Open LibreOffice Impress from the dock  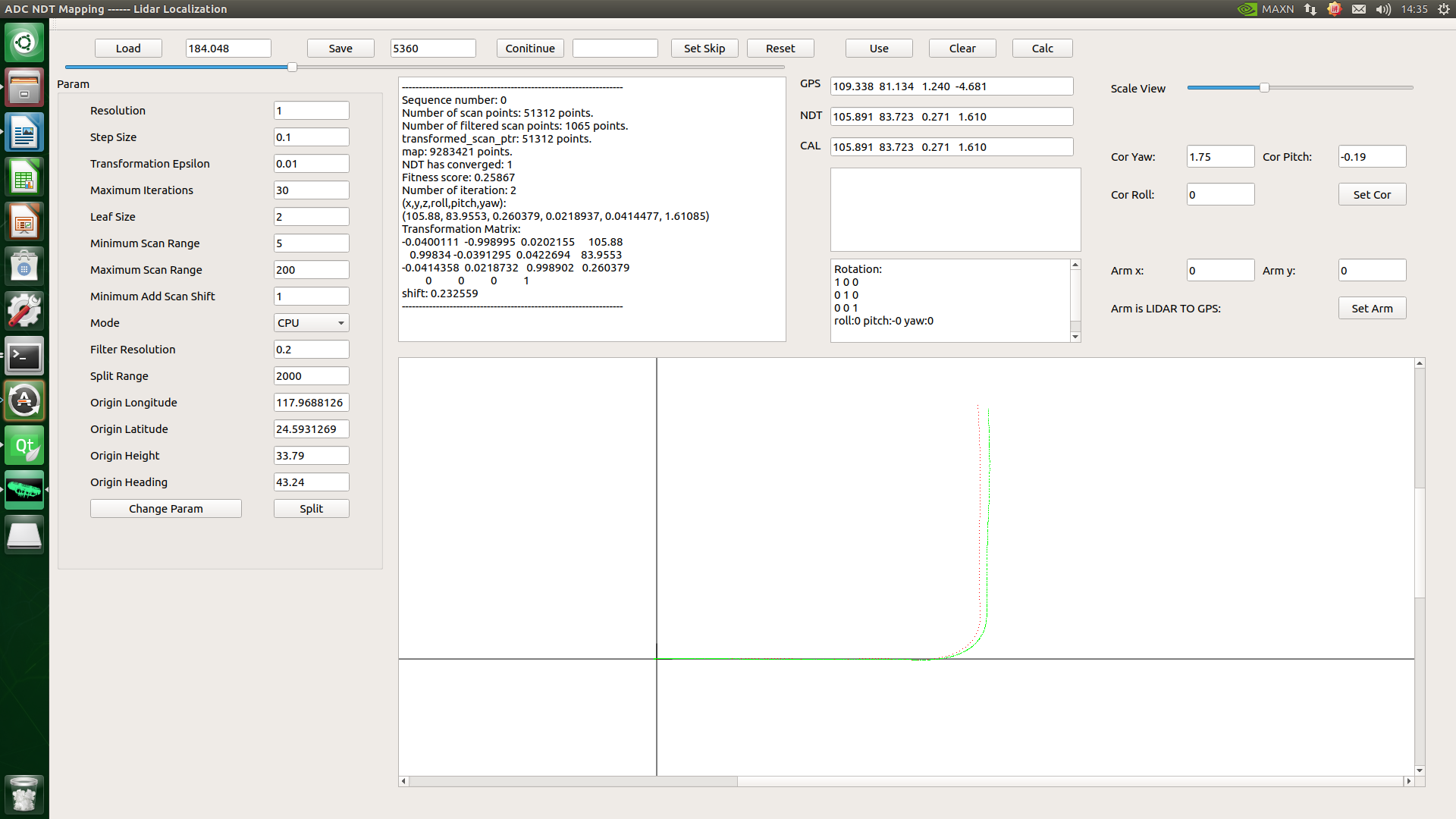24,222
